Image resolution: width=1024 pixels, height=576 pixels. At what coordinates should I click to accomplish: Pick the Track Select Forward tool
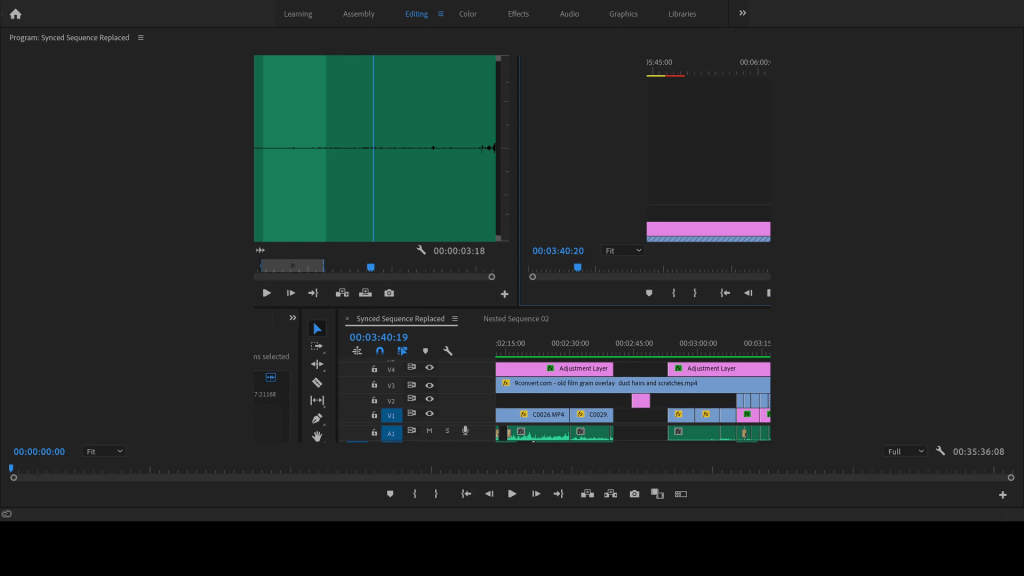pos(317,346)
